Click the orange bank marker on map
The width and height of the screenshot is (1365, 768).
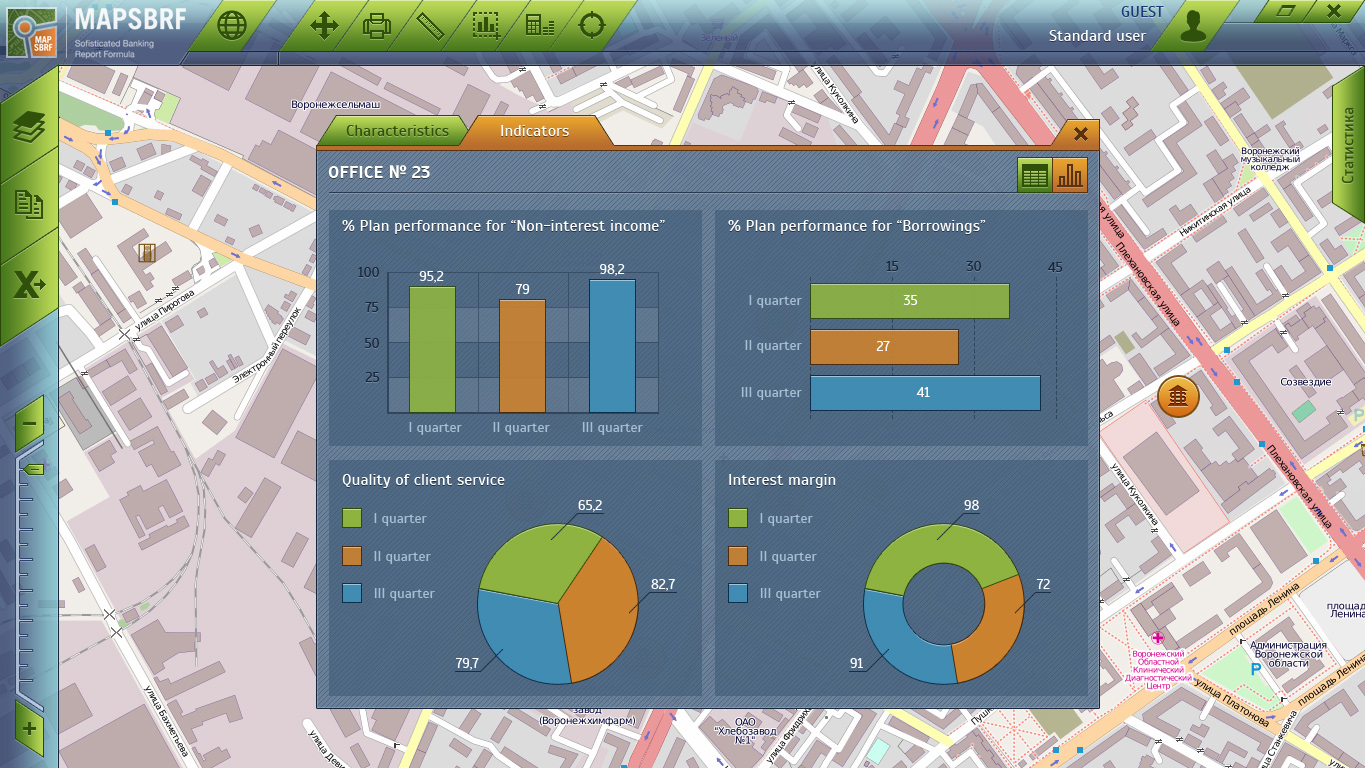click(1178, 396)
